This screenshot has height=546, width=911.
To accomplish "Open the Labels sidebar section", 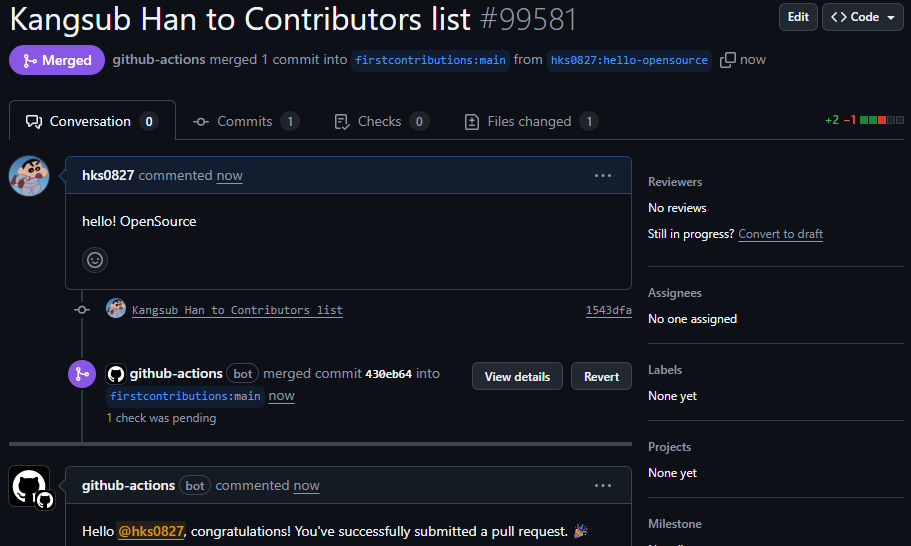I will point(665,370).
